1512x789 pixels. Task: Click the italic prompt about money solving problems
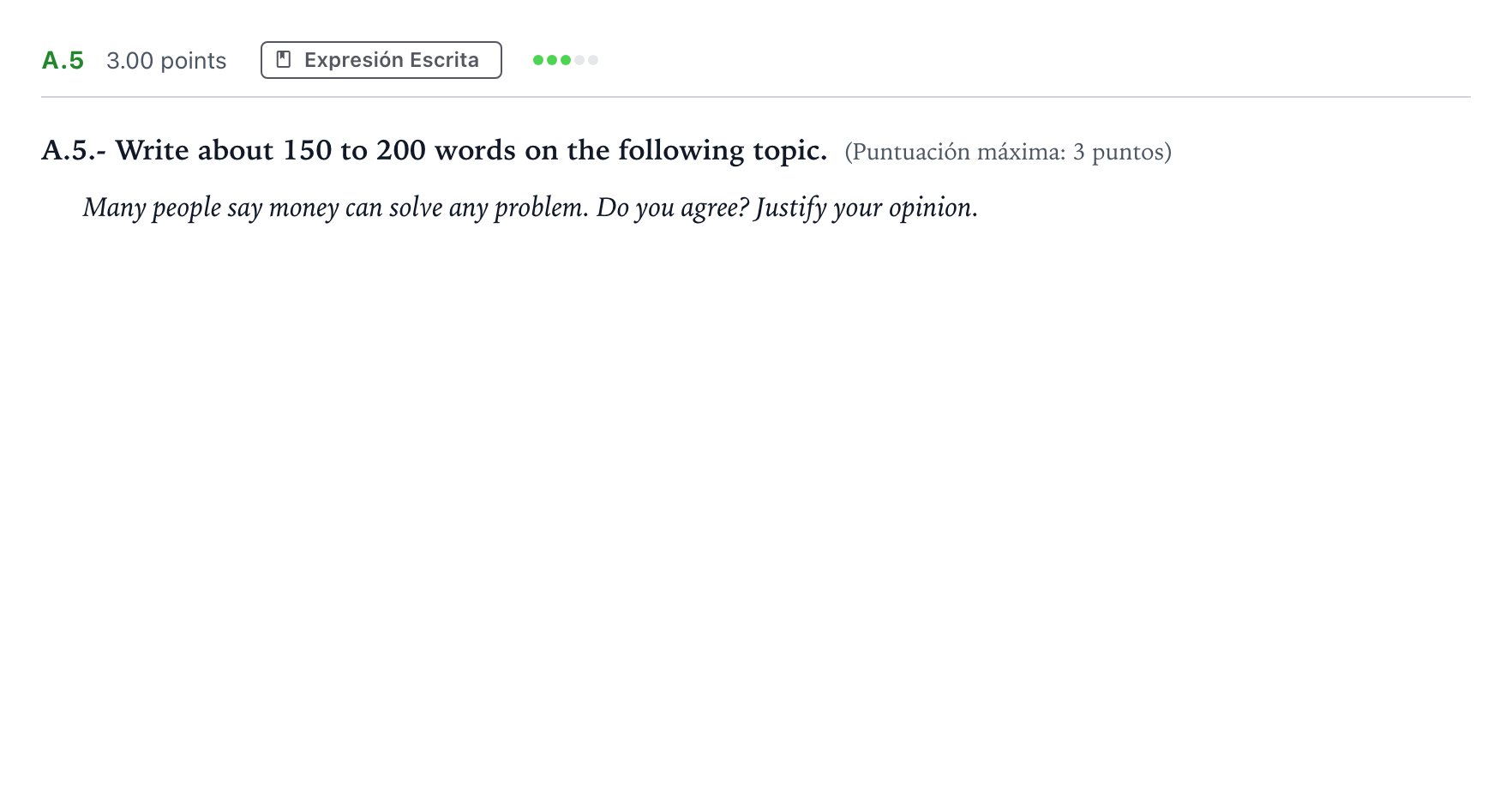coord(531,208)
